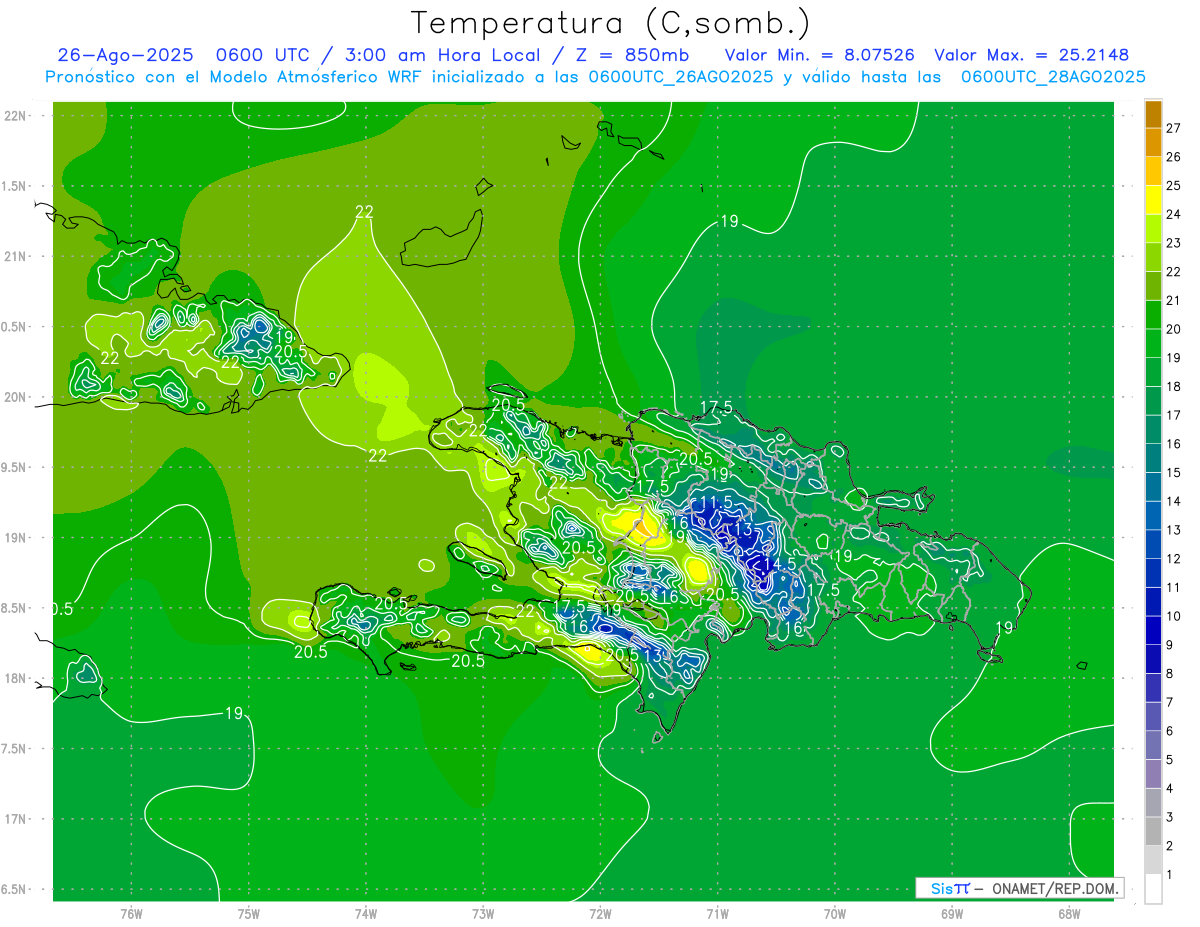Image resolution: width=1200 pixels, height=927 pixels.
Task: Click yellow legend swatch between 24 and 25
Action: [x=1153, y=199]
